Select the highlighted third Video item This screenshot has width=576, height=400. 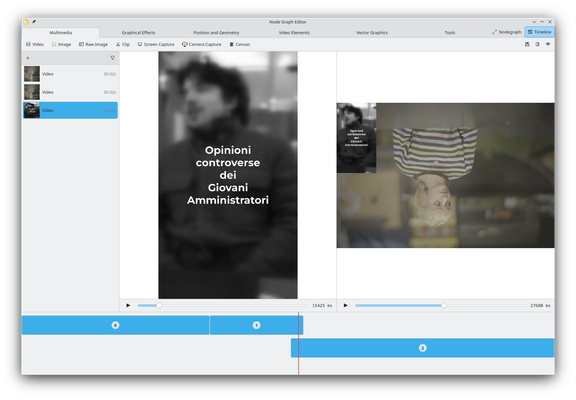(70, 110)
